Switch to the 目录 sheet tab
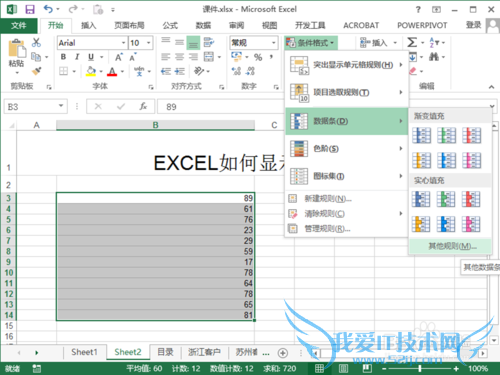Screen dimensions: 500x375 (165, 352)
